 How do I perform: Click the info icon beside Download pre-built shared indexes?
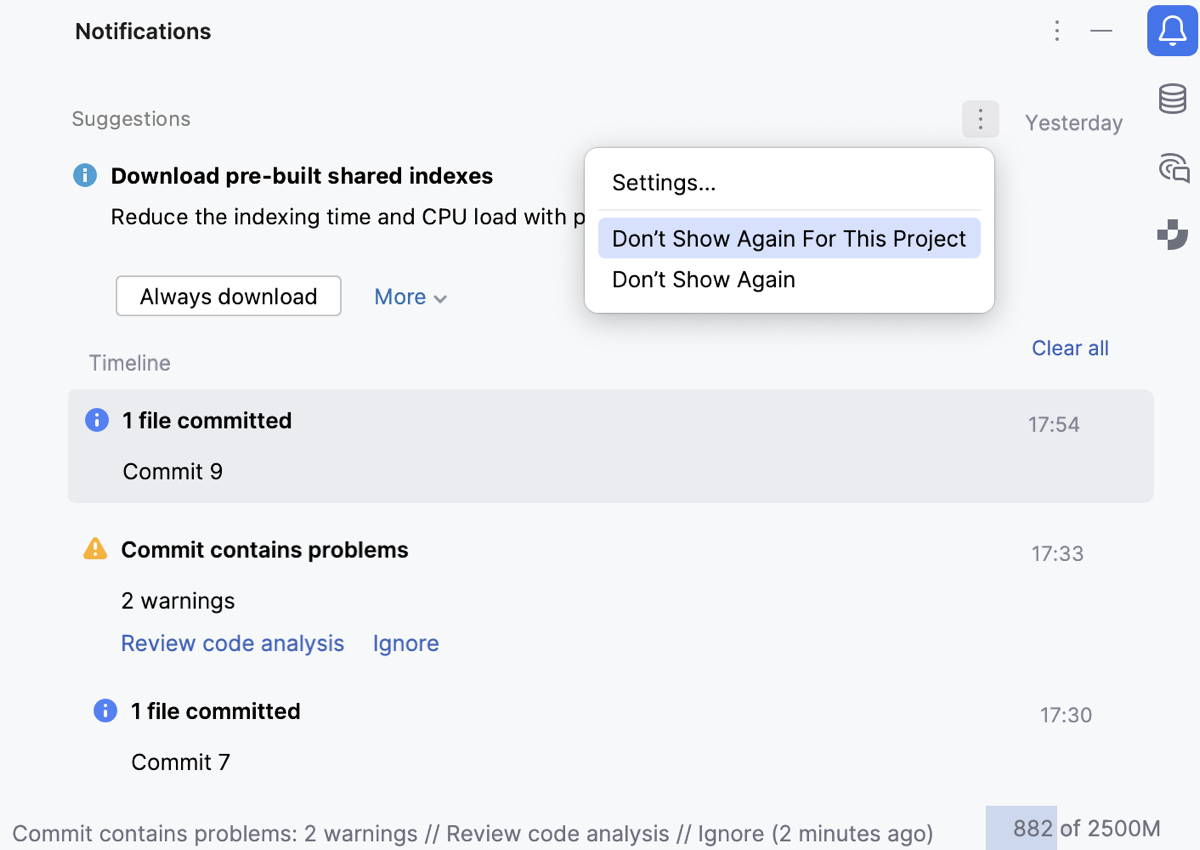(84, 175)
